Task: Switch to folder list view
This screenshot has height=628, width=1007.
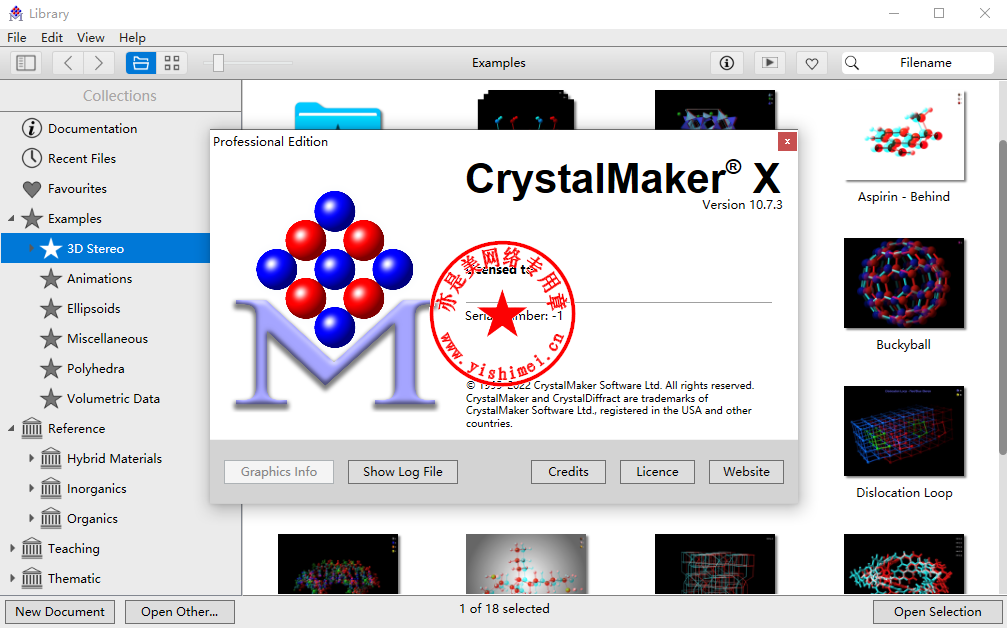Action: [141, 63]
